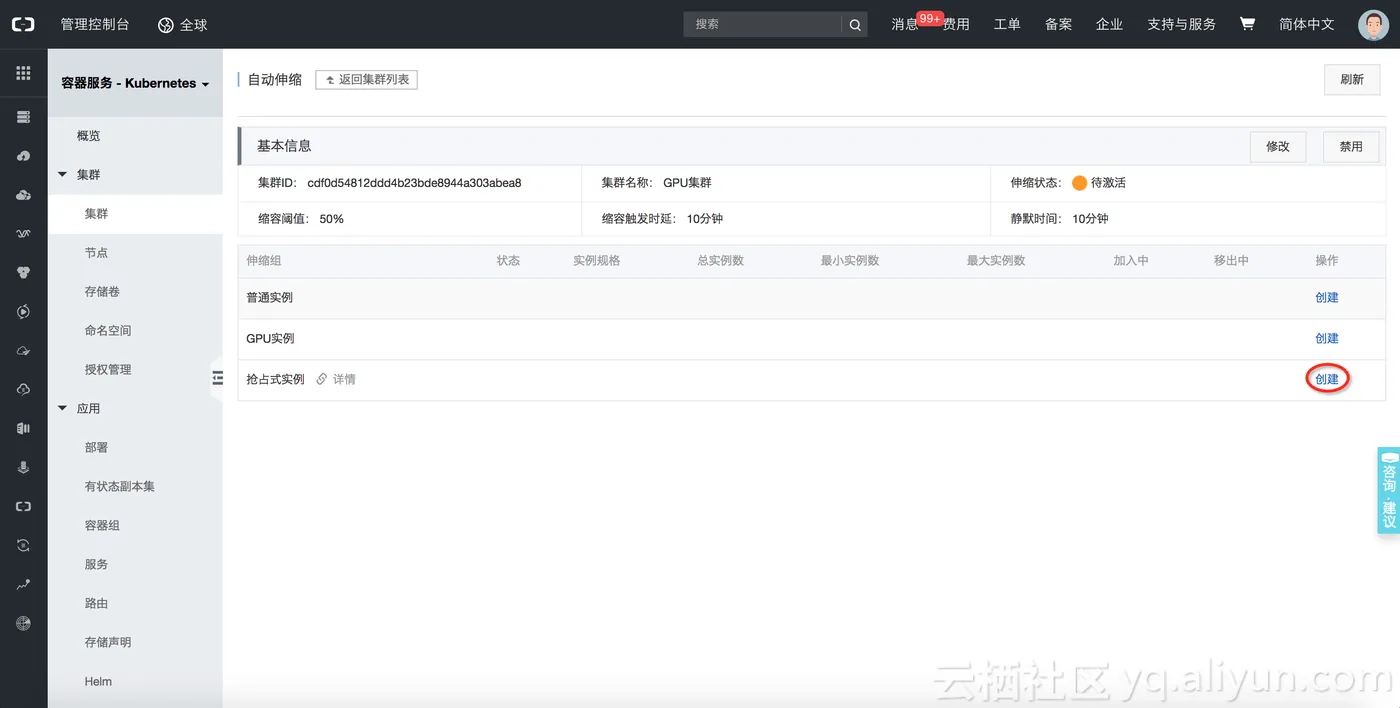Image resolution: width=1400 pixels, height=708 pixels.
Task: Click the 普通实例 row label
Action: tap(270, 298)
